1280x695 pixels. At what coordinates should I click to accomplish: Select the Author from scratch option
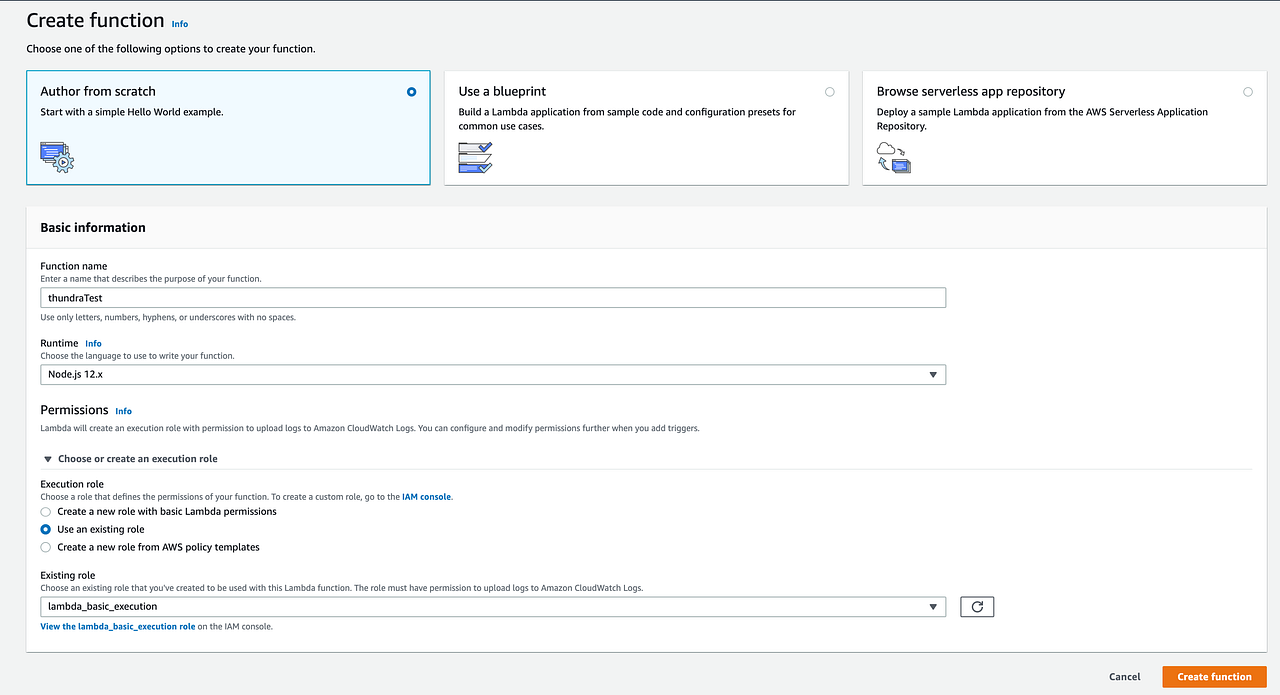[x=411, y=91]
